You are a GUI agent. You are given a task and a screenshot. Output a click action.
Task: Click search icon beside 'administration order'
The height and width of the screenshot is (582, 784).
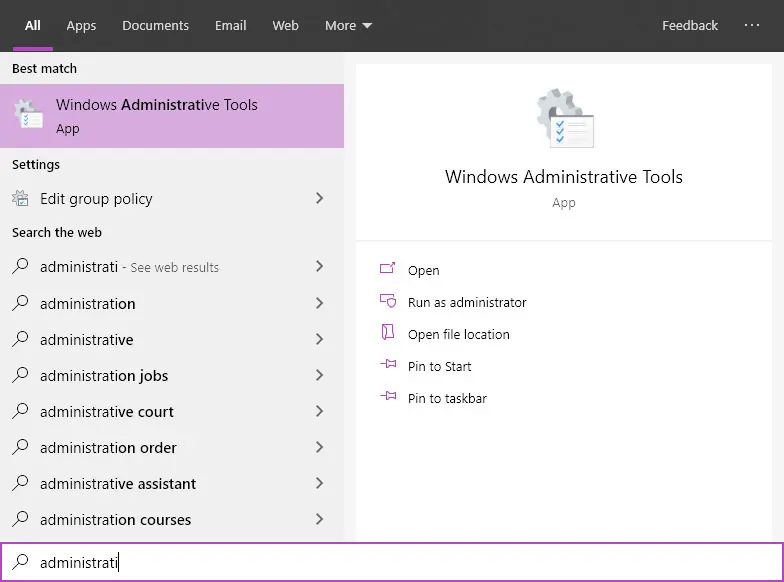pos(20,447)
